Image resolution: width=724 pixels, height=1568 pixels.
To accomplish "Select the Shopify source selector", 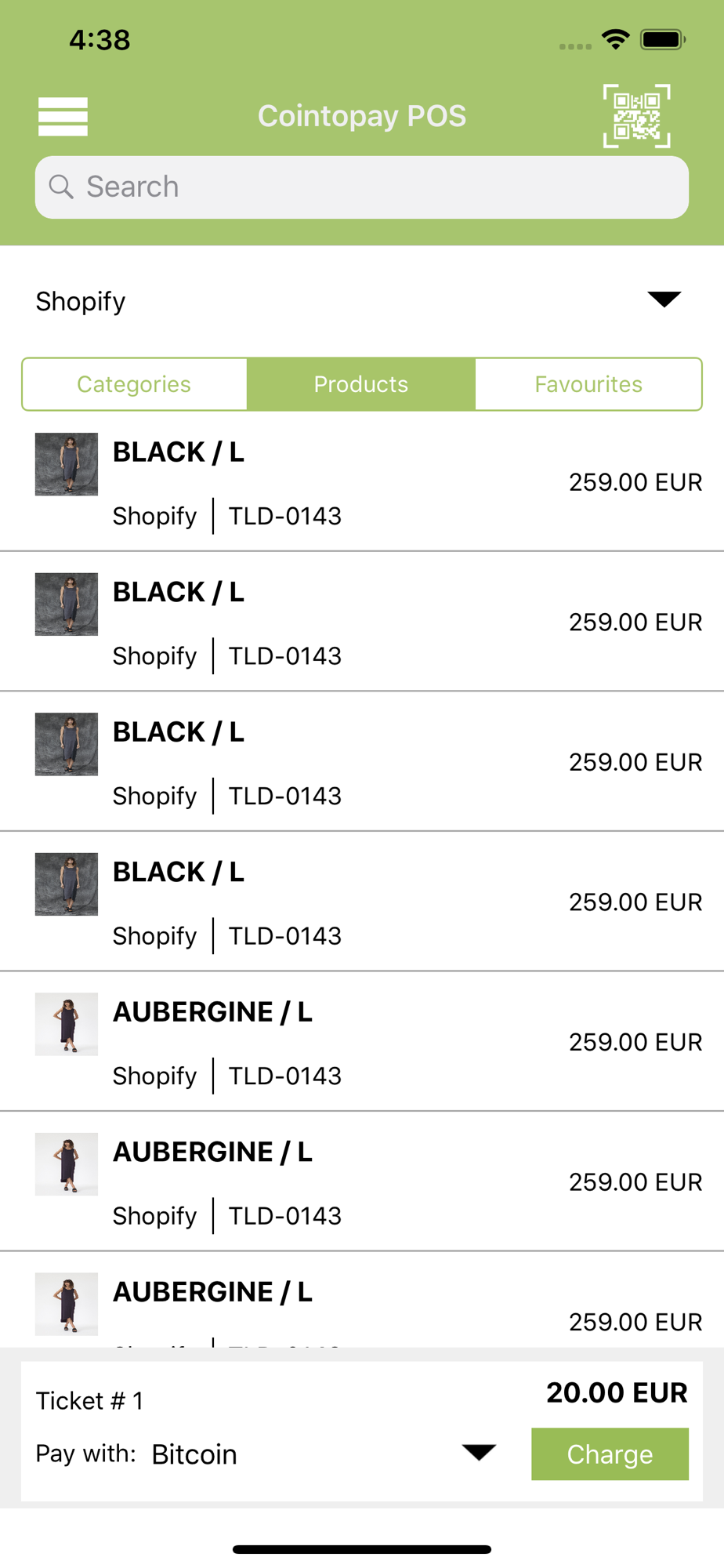I will (362, 301).
